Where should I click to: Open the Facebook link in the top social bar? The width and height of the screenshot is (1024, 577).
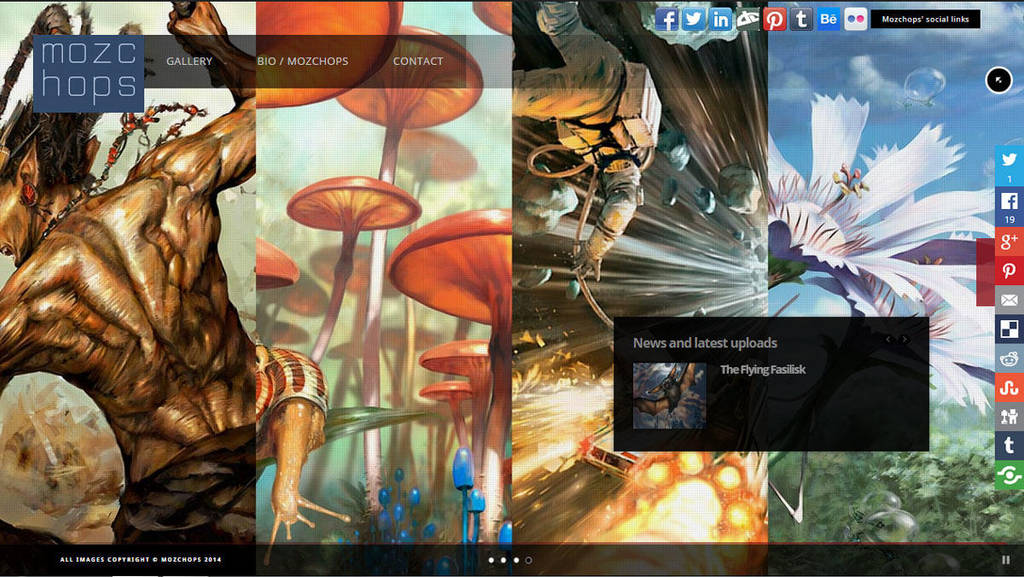(666, 19)
